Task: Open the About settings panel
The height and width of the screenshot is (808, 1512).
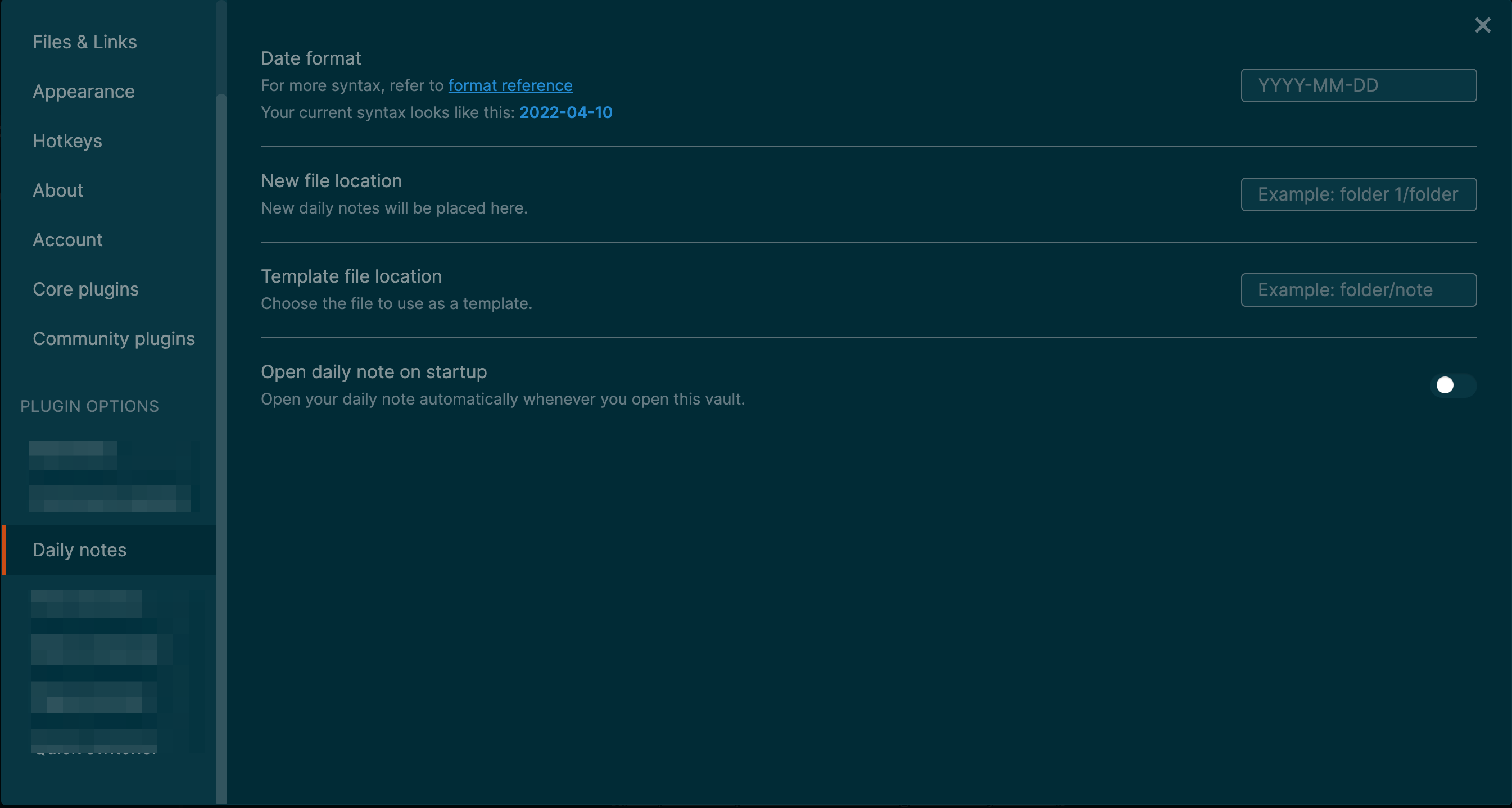Action: [x=57, y=190]
